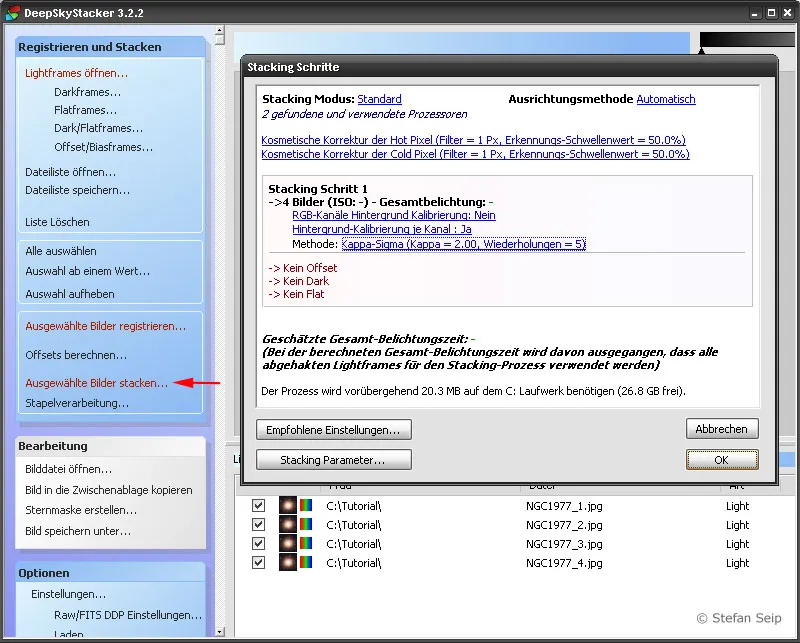Open the Kappa-Sigma method link
This screenshot has width=800, height=643.
(464, 244)
